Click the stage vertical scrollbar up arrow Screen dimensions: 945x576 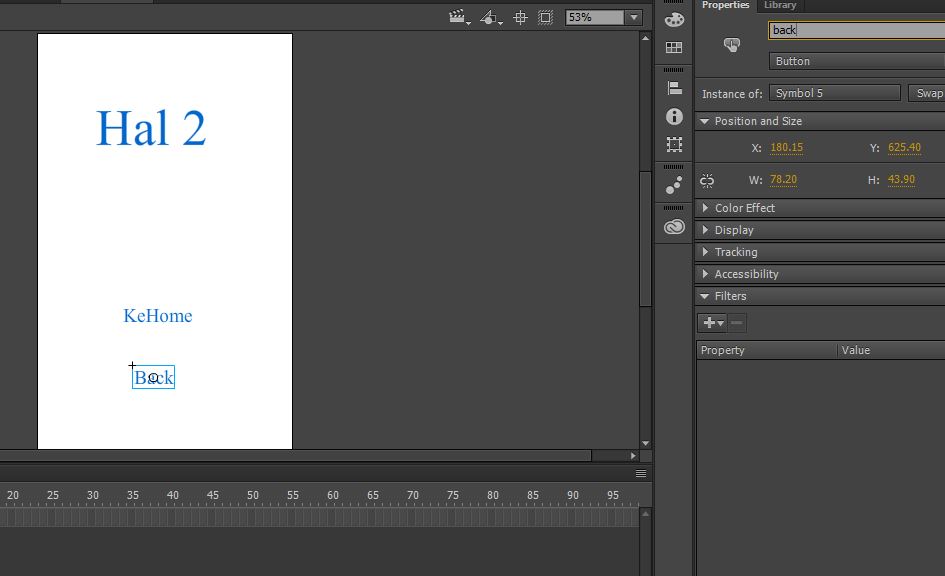click(645, 38)
